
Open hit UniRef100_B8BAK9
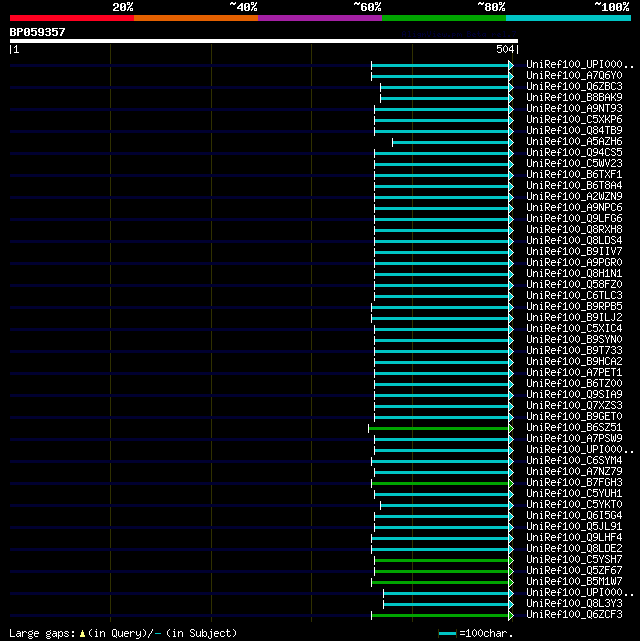574,98
